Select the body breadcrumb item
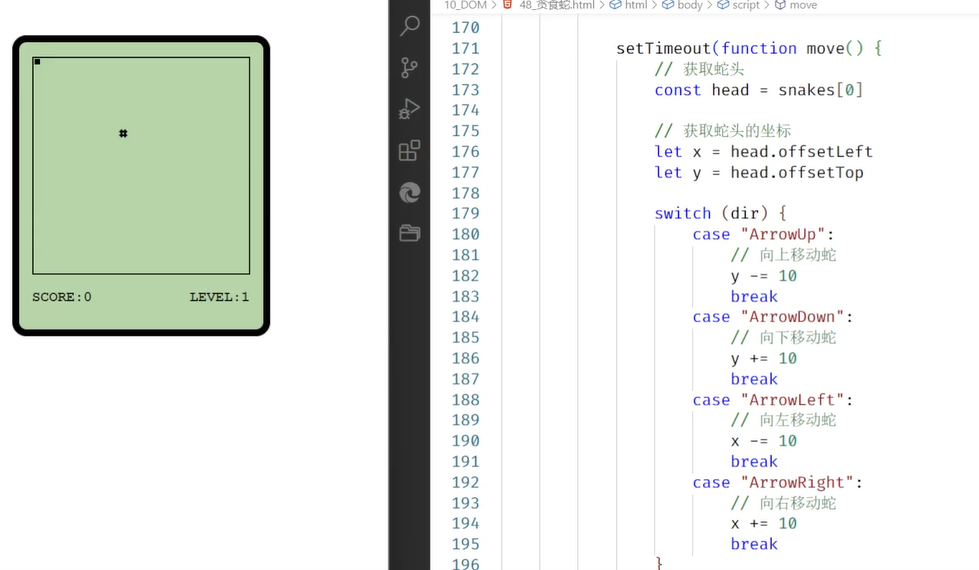Image resolution: width=979 pixels, height=570 pixels. tap(690, 5)
